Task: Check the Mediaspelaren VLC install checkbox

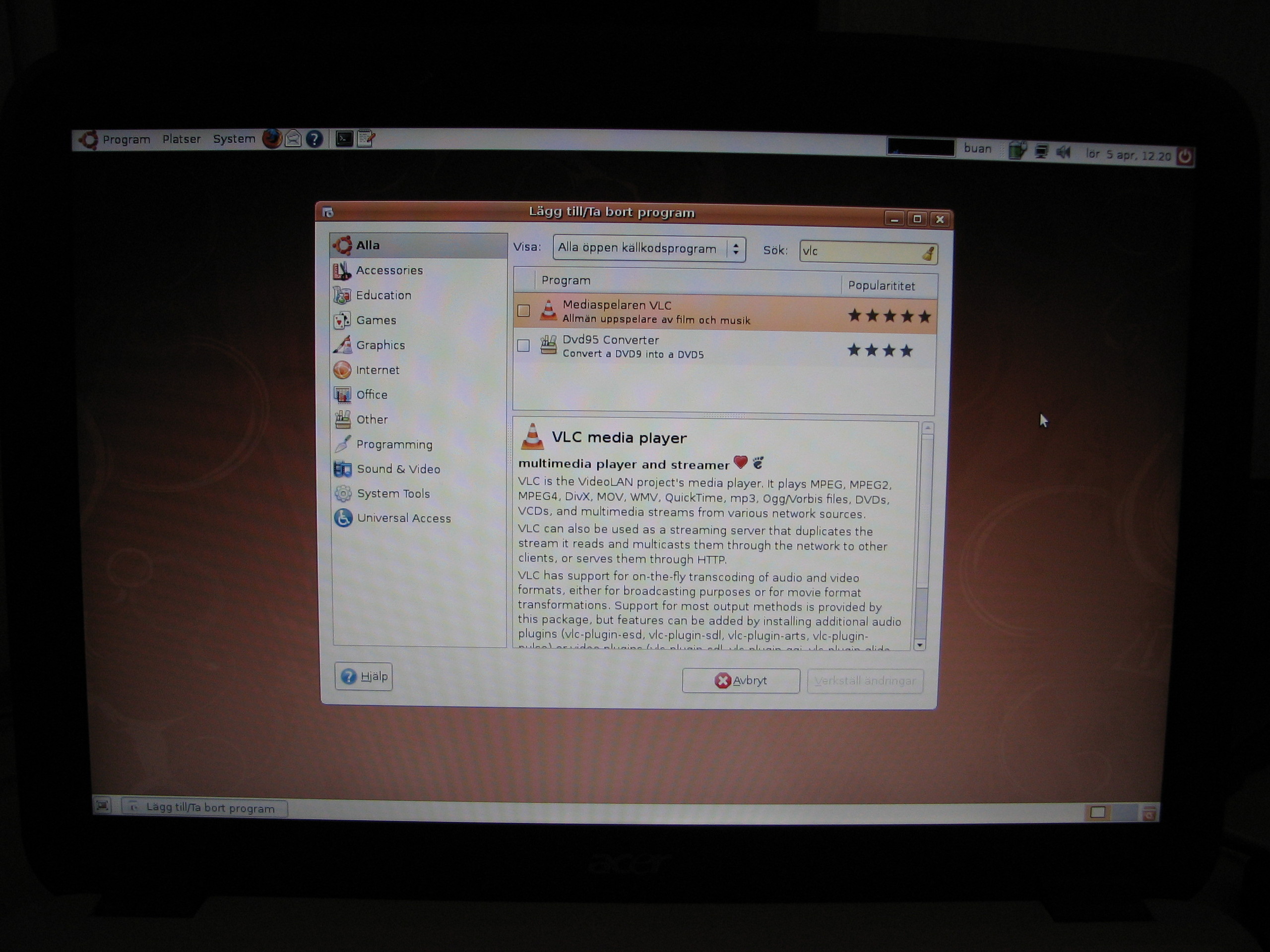Action: coord(523,311)
